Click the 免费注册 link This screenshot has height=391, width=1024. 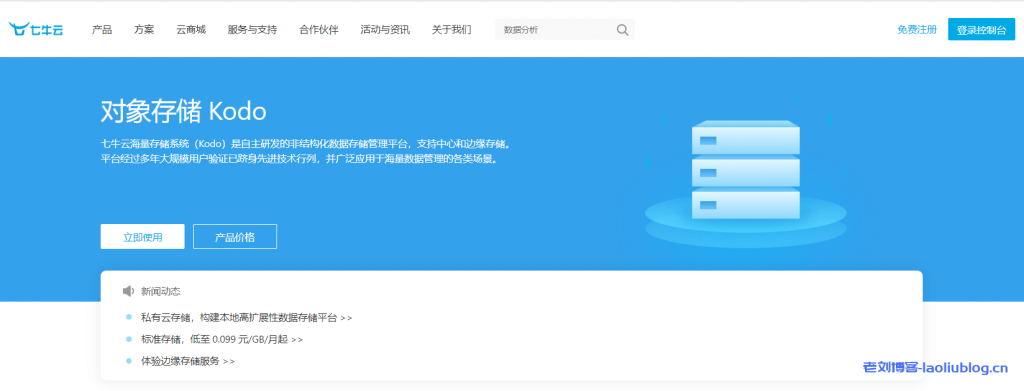coord(917,29)
